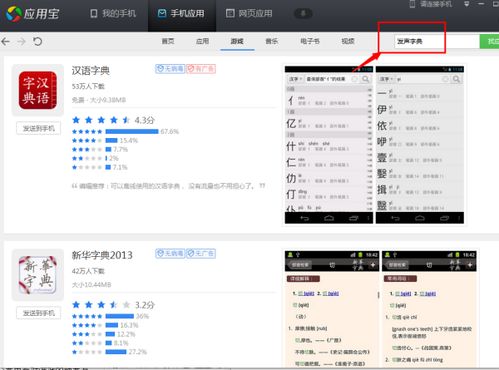Click the 15.4% four-star rating bar
This screenshot has height=370, width=499.
(x=112, y=140)
